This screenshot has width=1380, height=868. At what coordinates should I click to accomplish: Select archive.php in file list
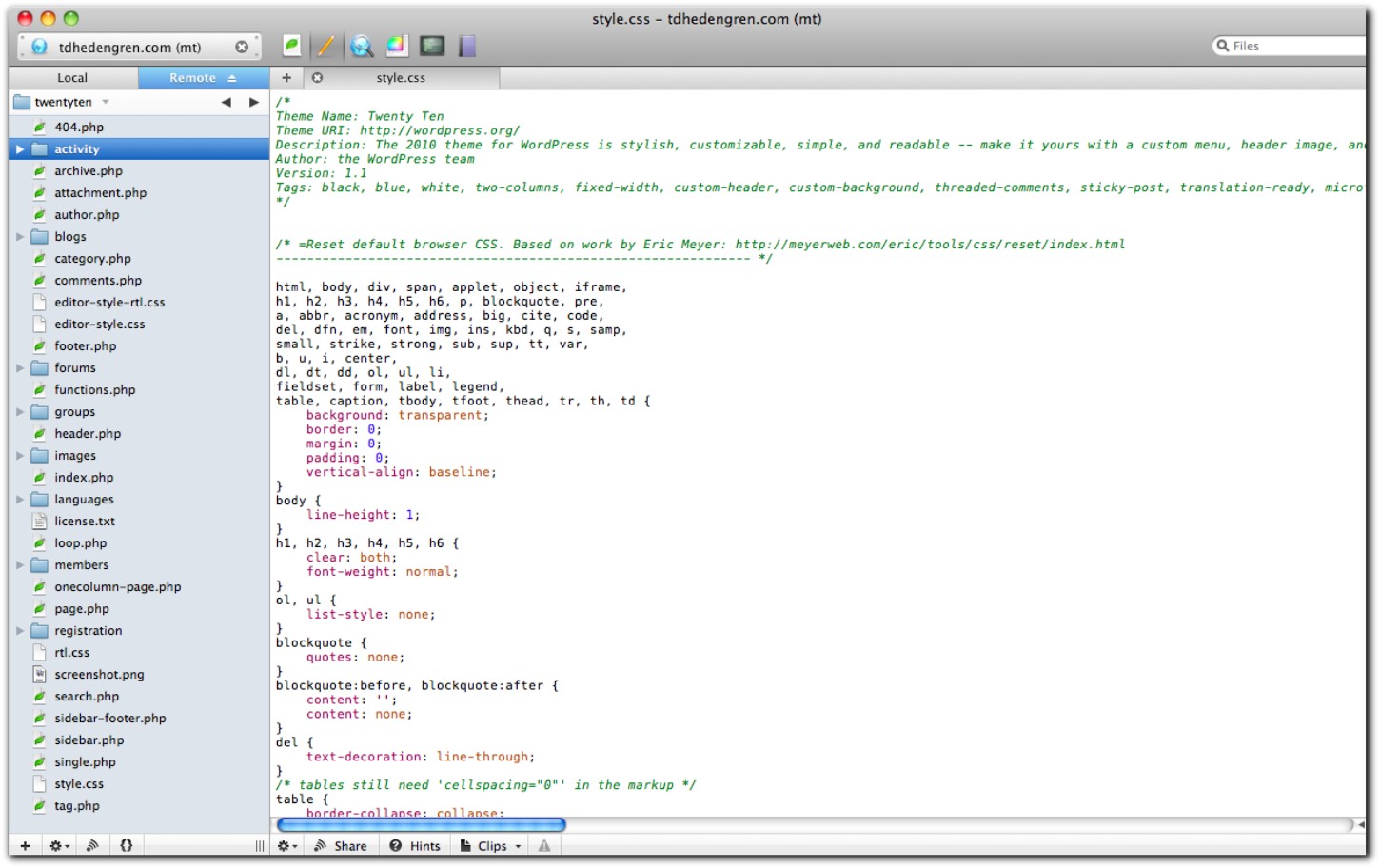tap(139, 171)
